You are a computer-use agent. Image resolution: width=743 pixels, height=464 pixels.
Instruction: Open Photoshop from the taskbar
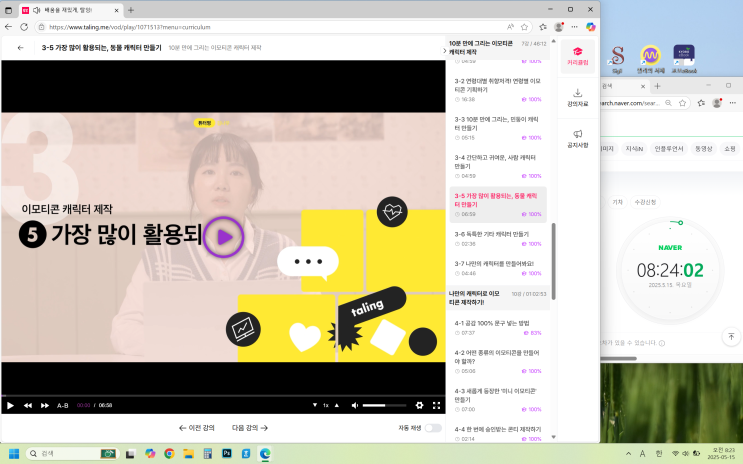tap(227, 454)
